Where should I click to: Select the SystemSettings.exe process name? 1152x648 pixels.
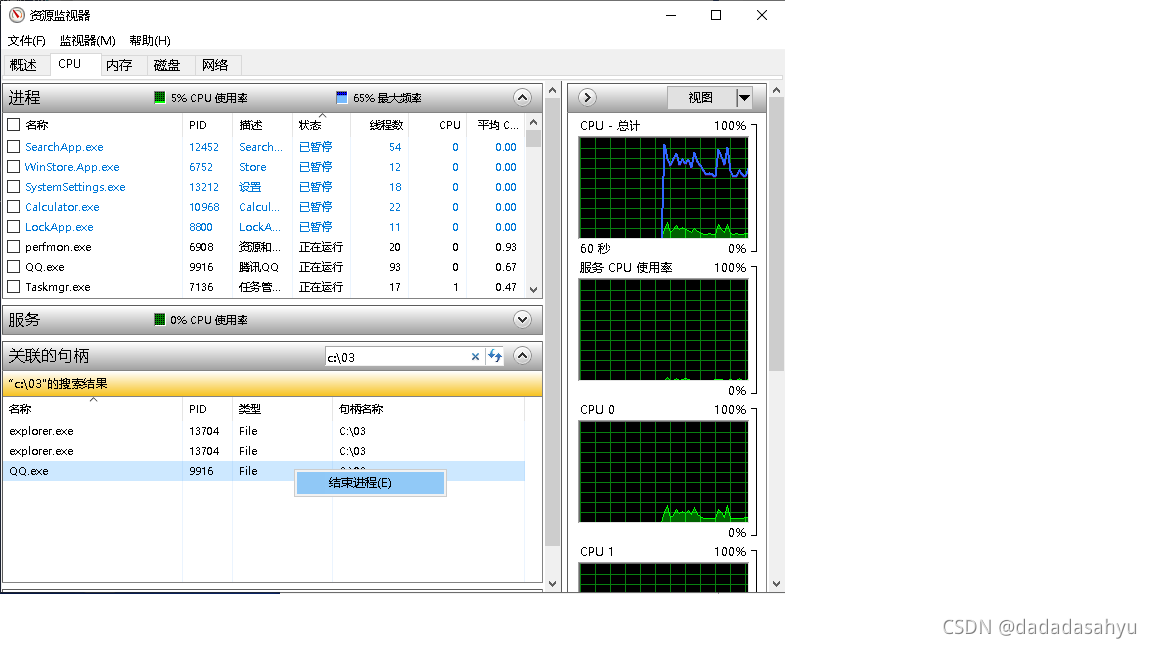(x=75, y=187)
